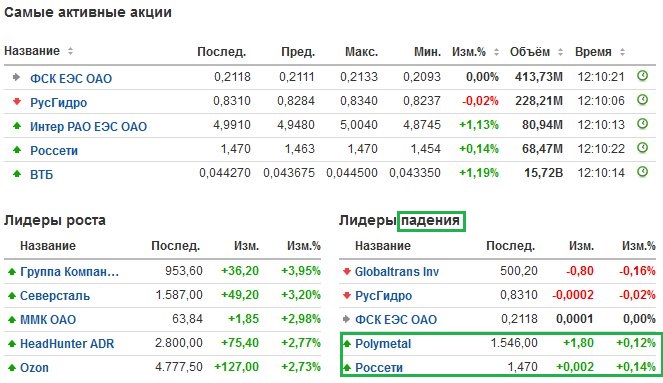
Task: Open Polymetal in Лидеры падения
Action: tap(383, 344)
